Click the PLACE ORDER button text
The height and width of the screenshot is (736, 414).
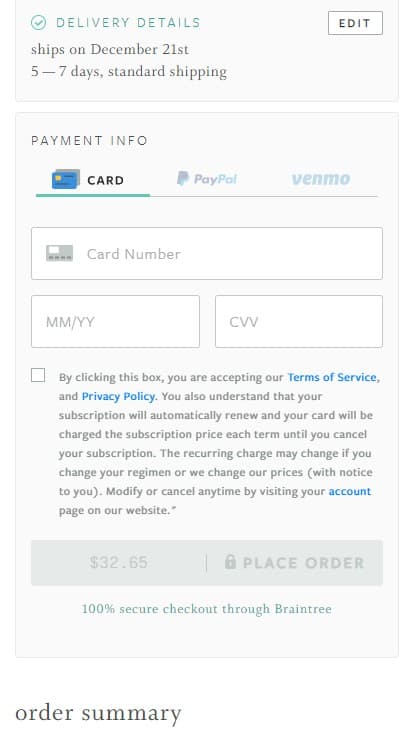coord(303,563)
